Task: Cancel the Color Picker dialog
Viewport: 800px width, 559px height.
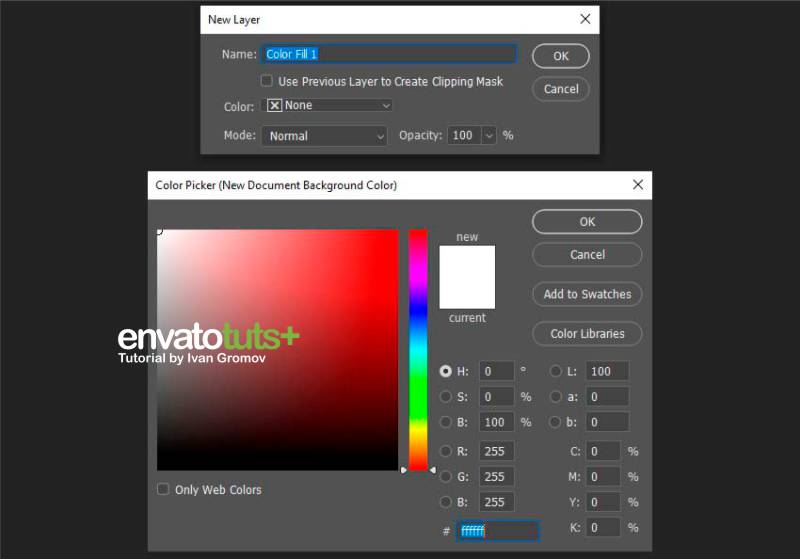Action: pyautogui.click(x=587, y=255)
